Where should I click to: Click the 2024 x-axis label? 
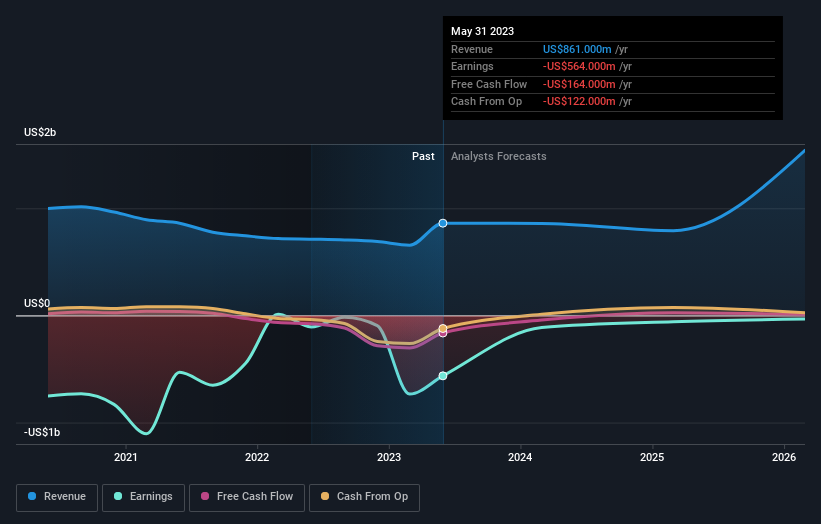[x=520, y=458]
